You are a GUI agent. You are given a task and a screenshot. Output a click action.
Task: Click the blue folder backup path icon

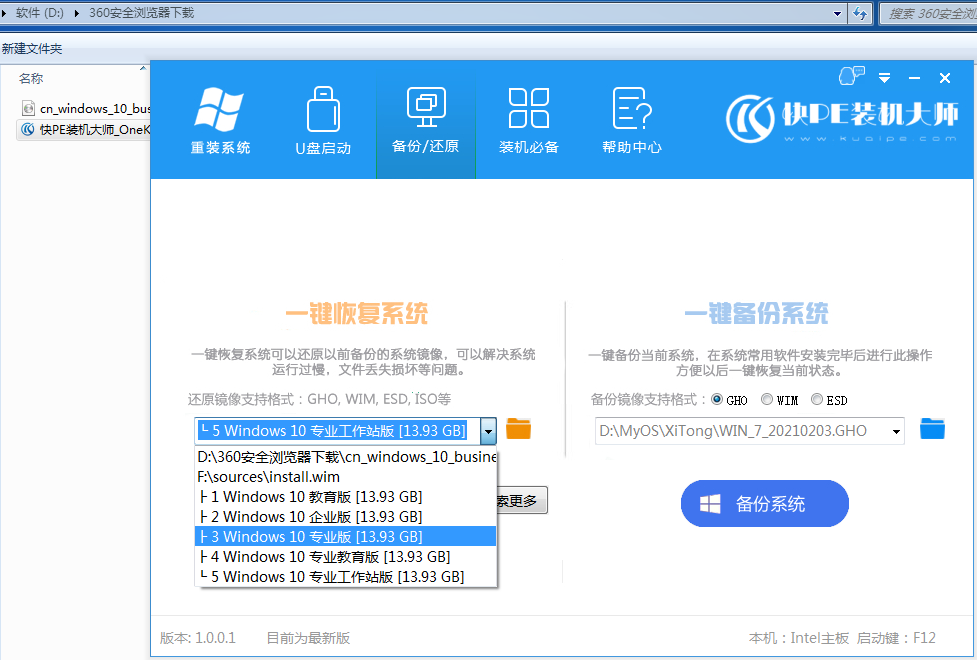click(x=932, y=430)
